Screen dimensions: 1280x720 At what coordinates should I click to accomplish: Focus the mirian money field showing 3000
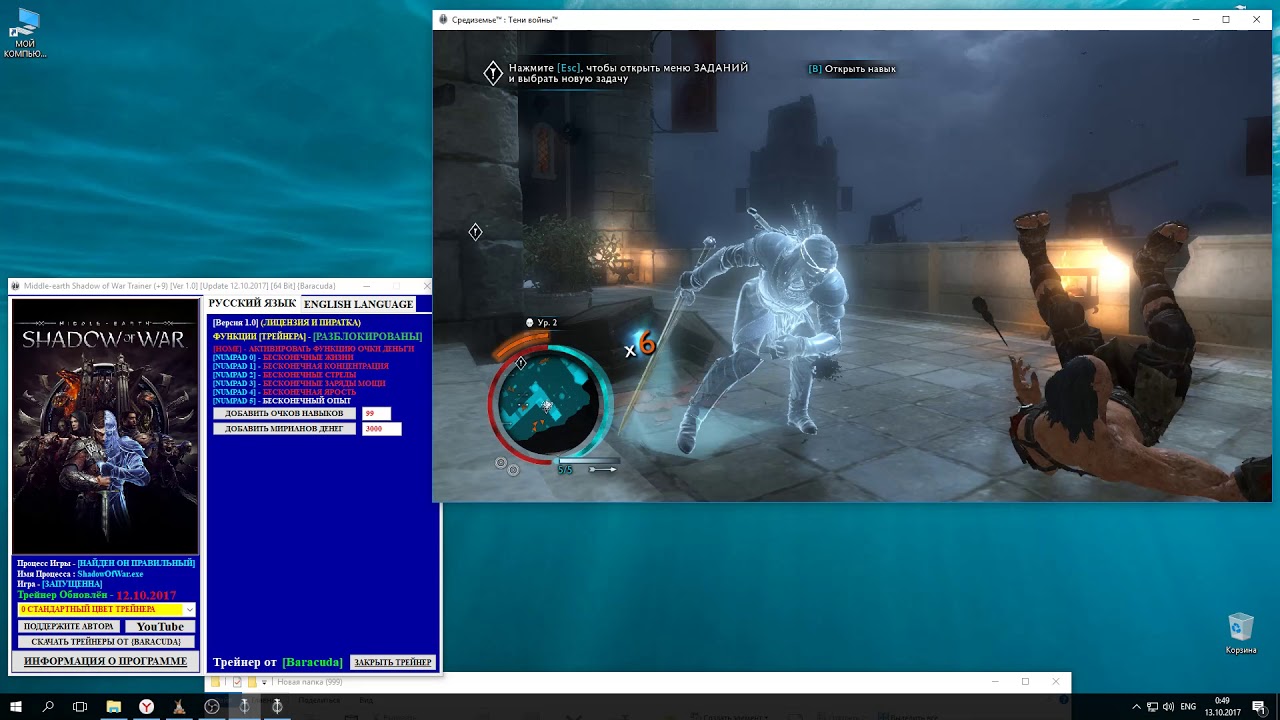point(381,428)
